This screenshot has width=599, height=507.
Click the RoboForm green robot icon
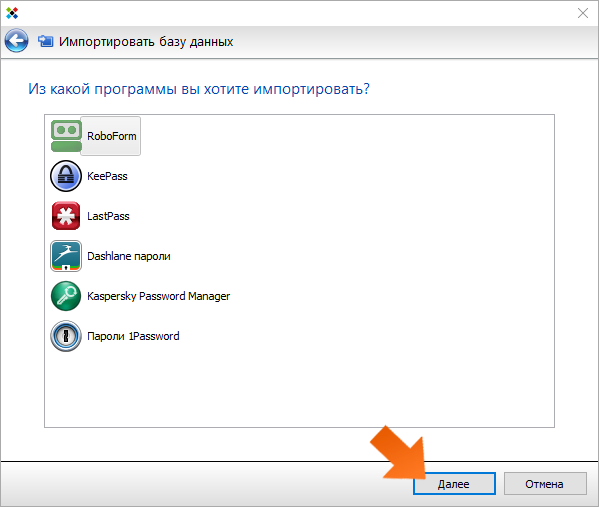click(x=66, y=136)
